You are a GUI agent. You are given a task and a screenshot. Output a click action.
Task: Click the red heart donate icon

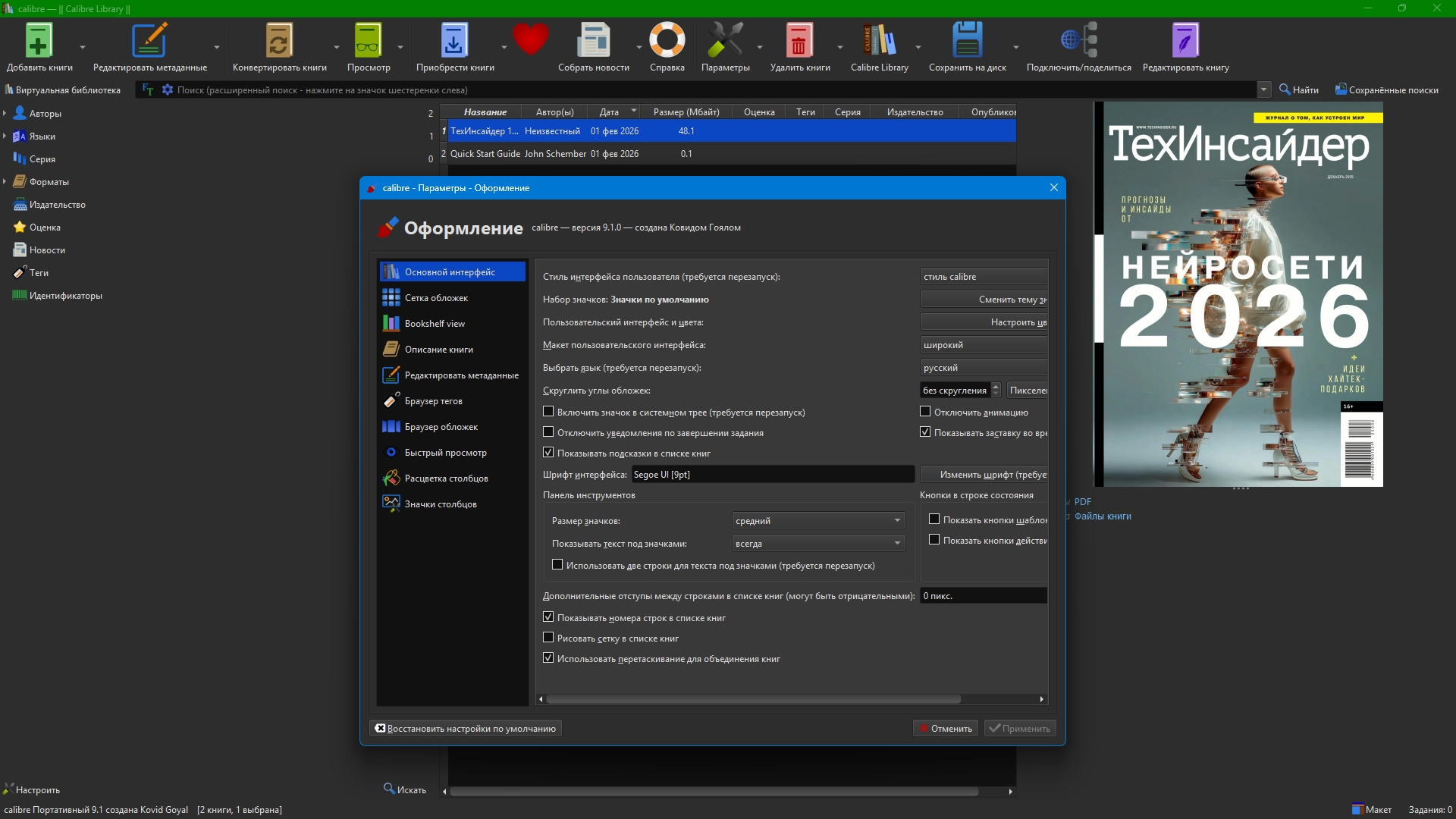click(x=530, y=39)
